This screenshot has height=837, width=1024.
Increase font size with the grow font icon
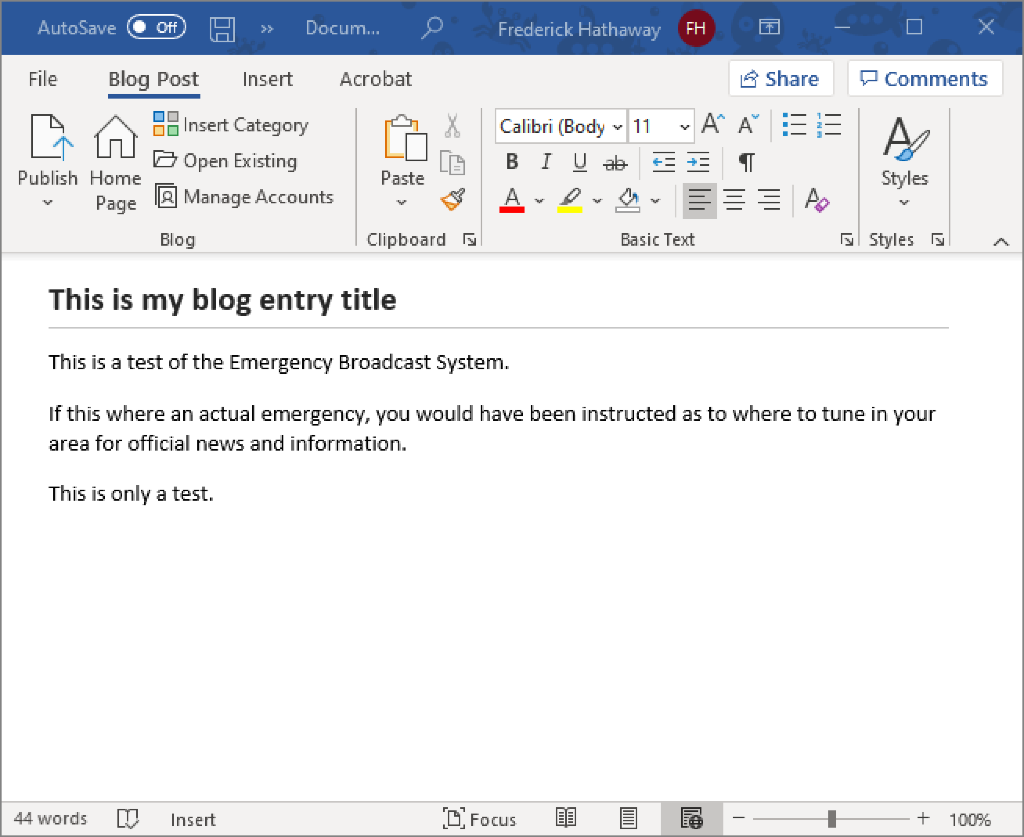point(712,124)
